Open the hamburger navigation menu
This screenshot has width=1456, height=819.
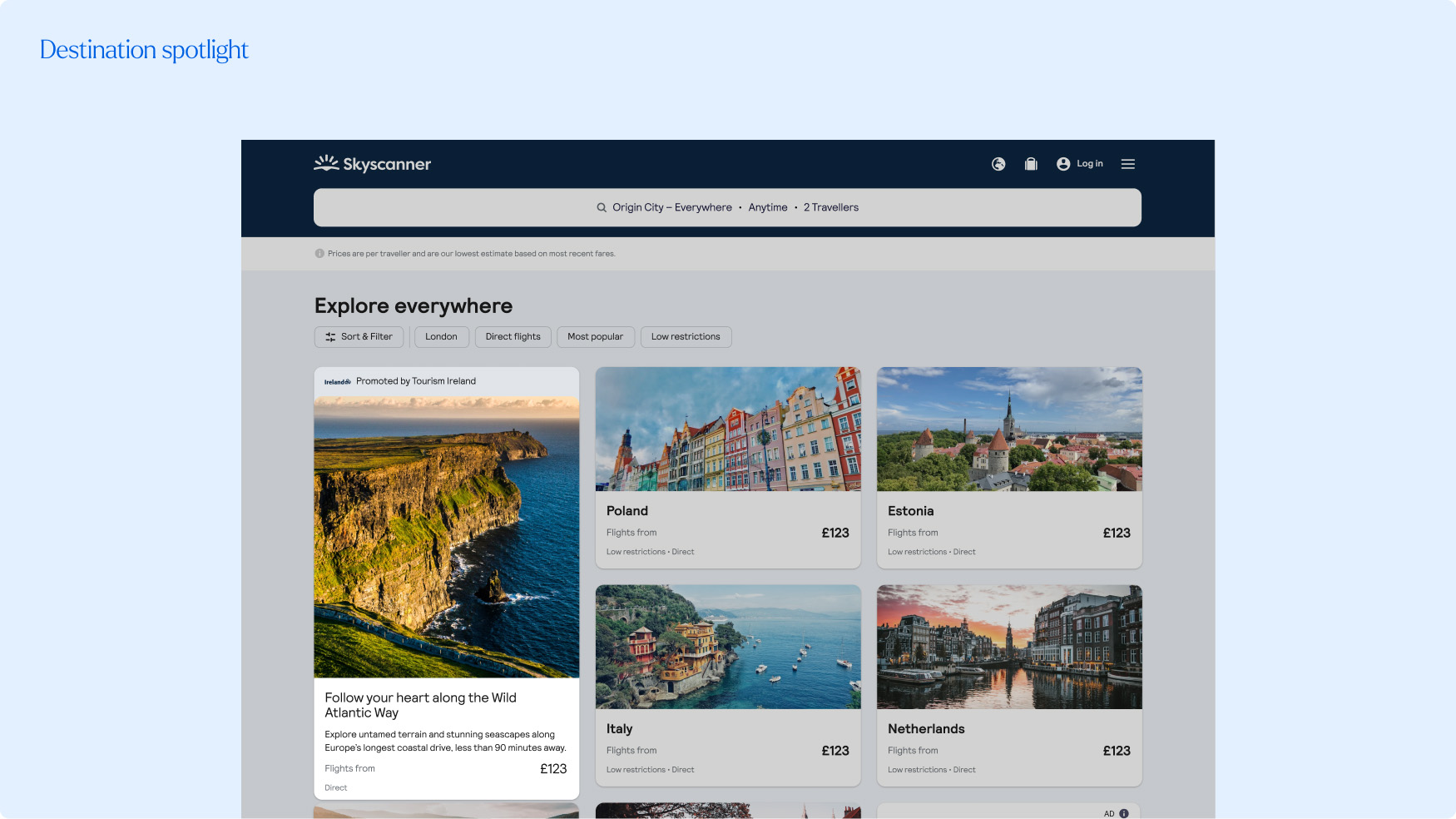click(x=1128, y=164)
